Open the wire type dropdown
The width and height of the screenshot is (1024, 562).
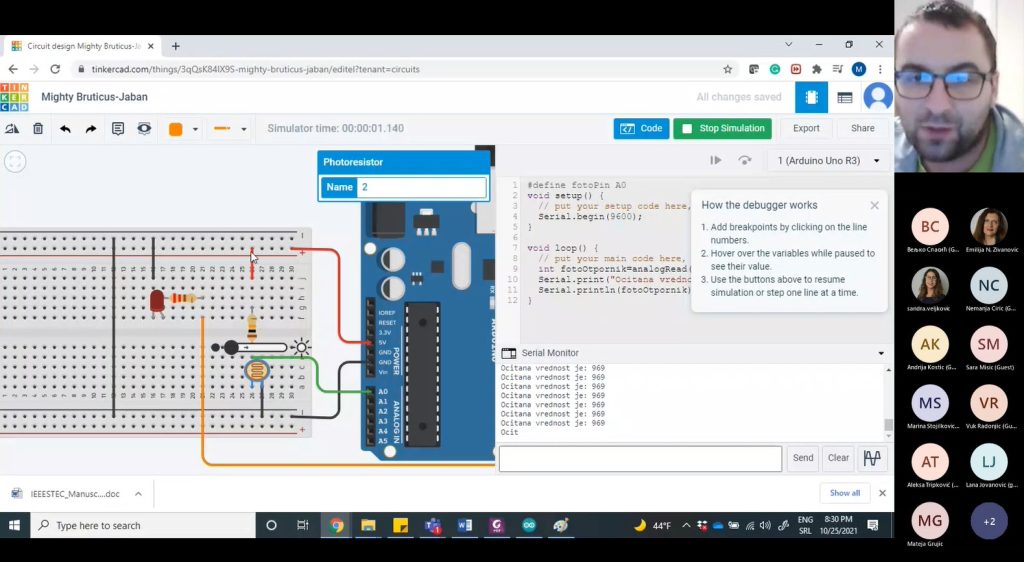(x=244, y=129)
